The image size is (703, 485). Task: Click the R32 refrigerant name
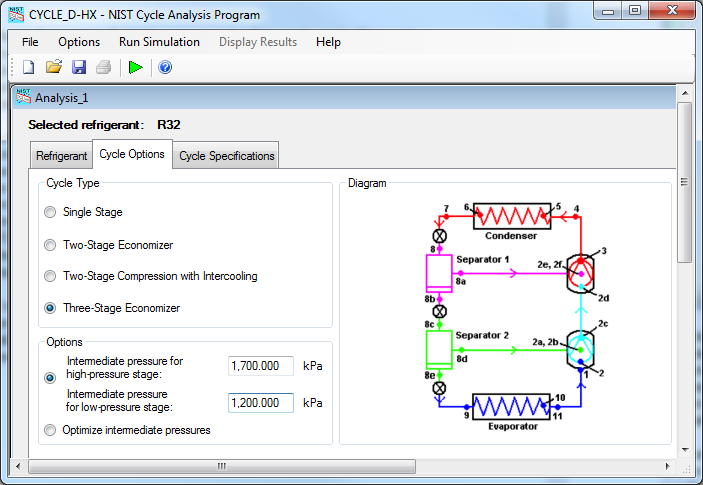pyautogui.click(x=169, y=125)
